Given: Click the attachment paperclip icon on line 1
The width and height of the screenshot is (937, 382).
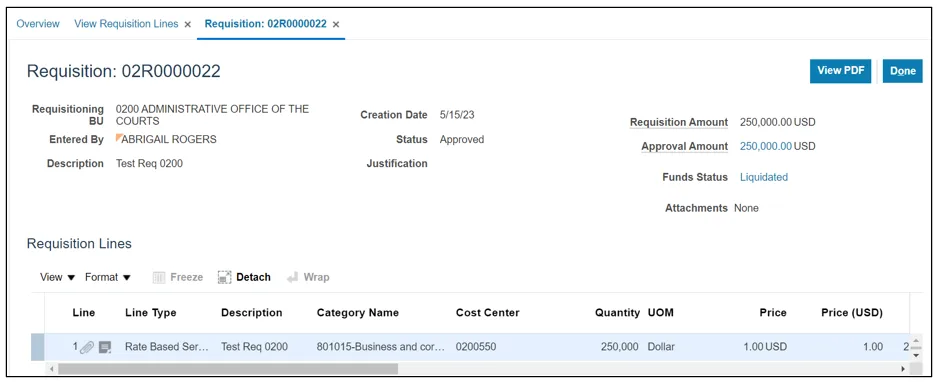Looking at the screenshot, I should click(87, 347).
